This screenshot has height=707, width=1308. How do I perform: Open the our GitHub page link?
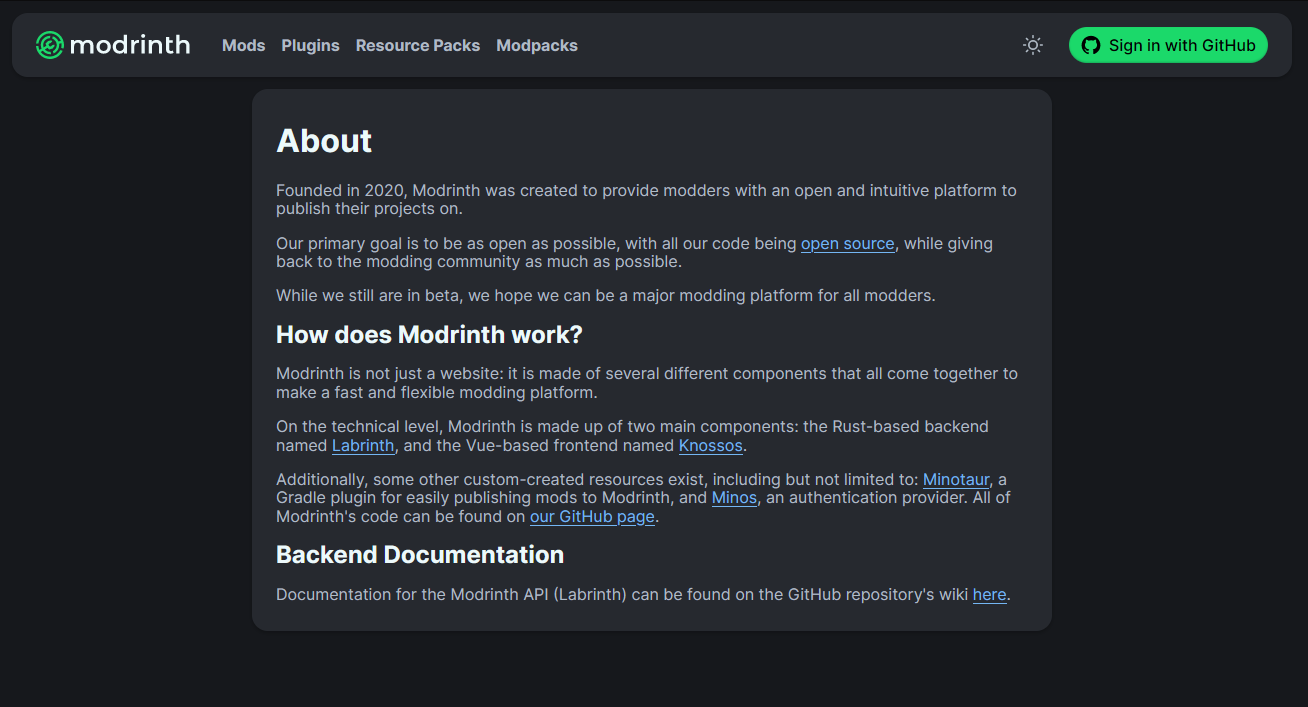[592, 517]
